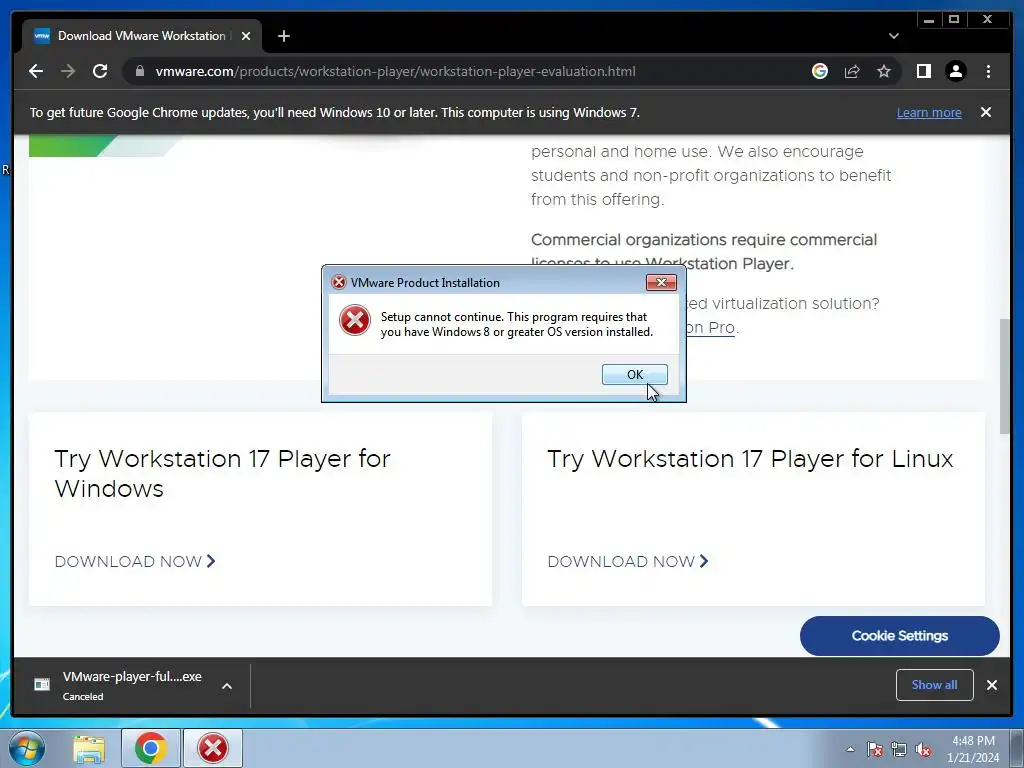Open the Windows Start menu
1024x768 pixels.
[x=26, y=748]
